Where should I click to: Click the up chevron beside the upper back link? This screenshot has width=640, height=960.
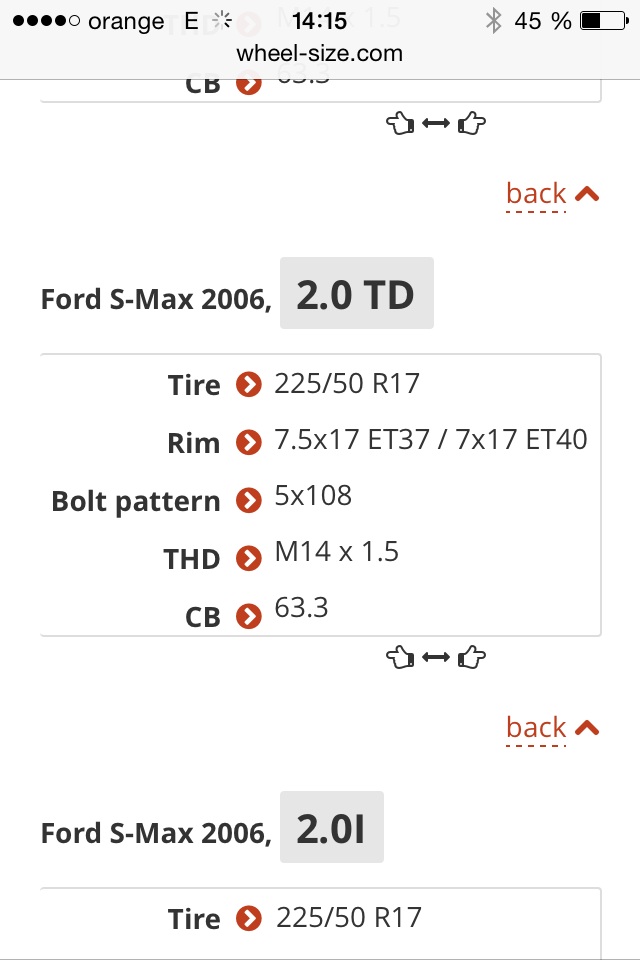(x=588, y=194)
